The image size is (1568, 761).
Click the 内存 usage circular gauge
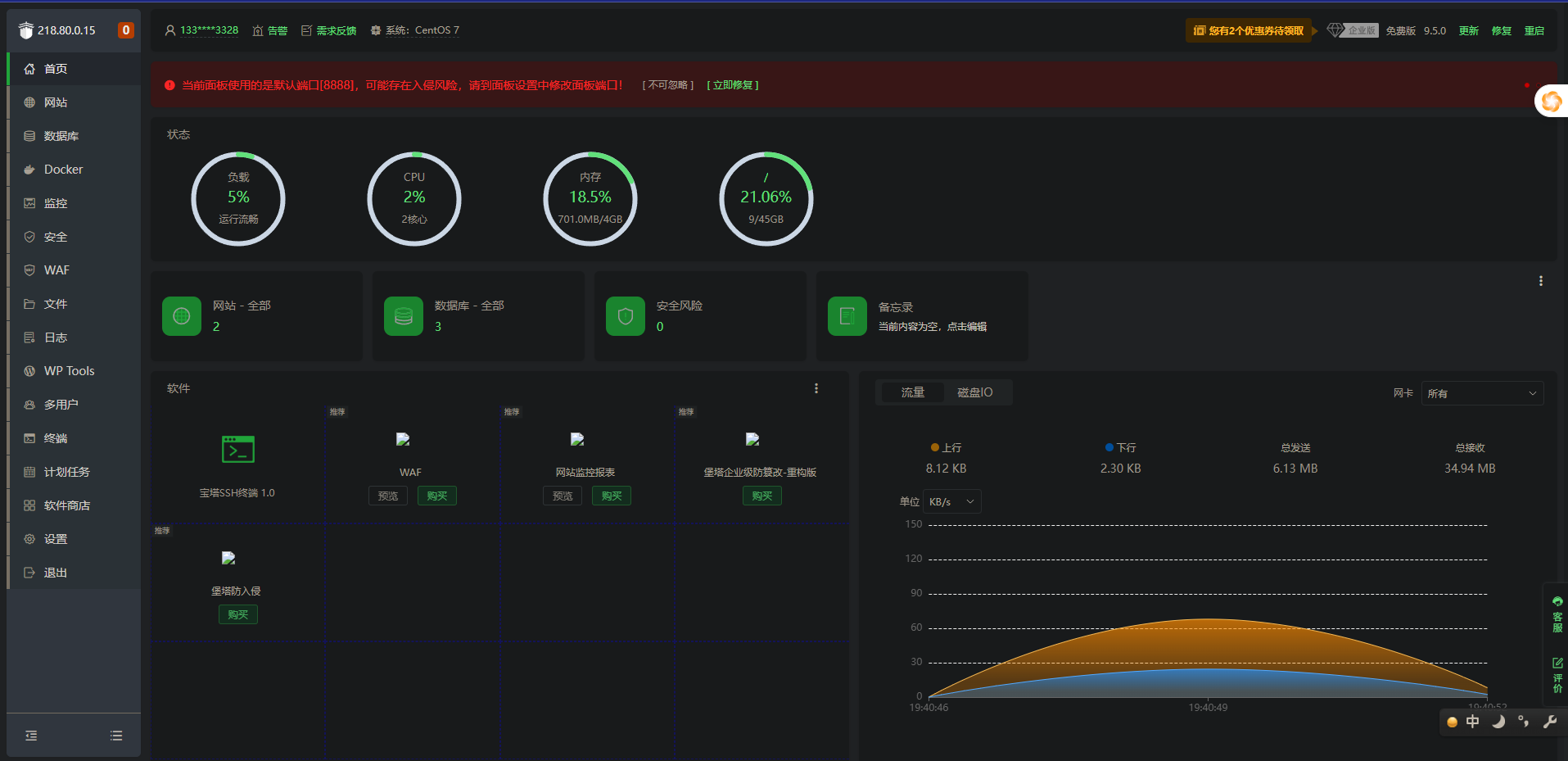(x=590, y=198)
